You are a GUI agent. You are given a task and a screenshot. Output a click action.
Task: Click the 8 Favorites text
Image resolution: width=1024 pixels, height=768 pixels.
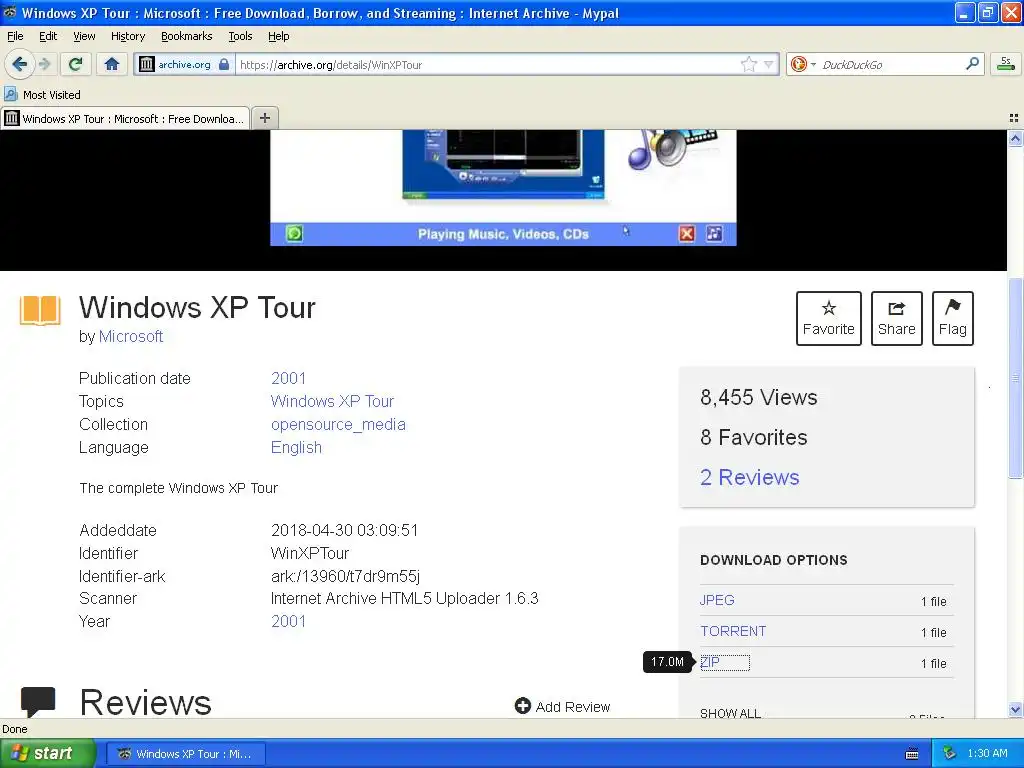tap(754, 438)
